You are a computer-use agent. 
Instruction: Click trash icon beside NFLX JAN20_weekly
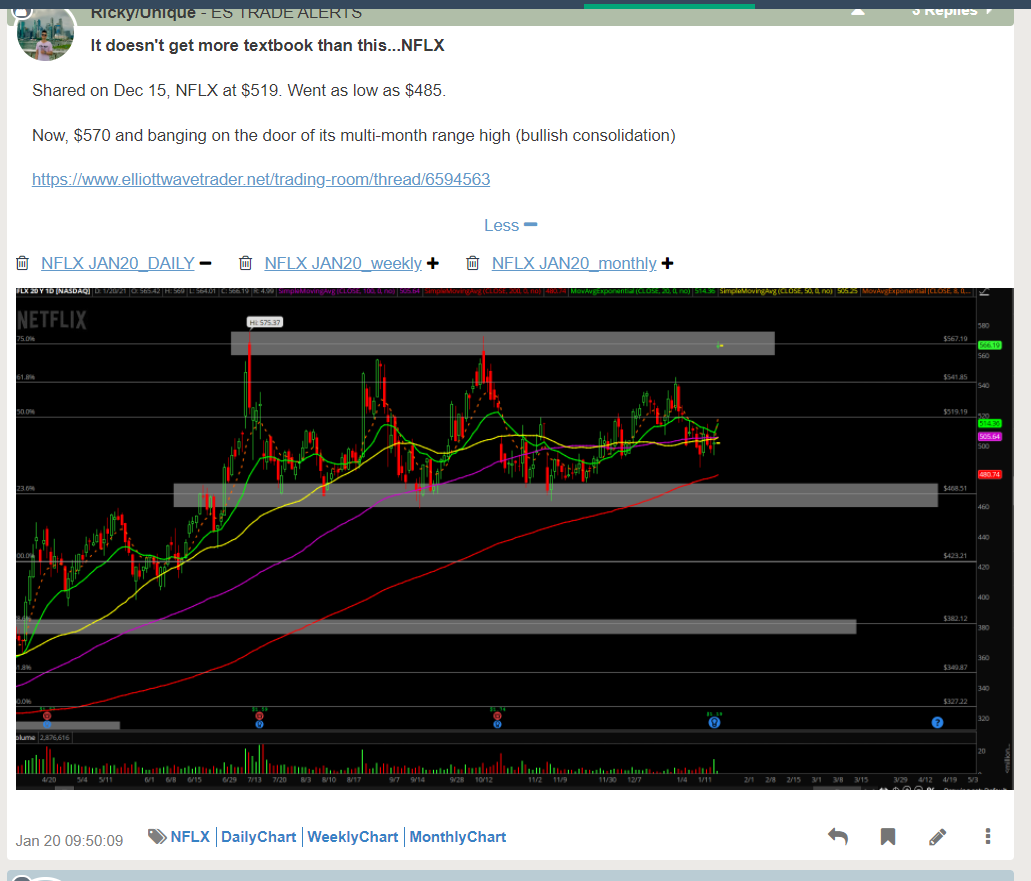click(245, 263)
